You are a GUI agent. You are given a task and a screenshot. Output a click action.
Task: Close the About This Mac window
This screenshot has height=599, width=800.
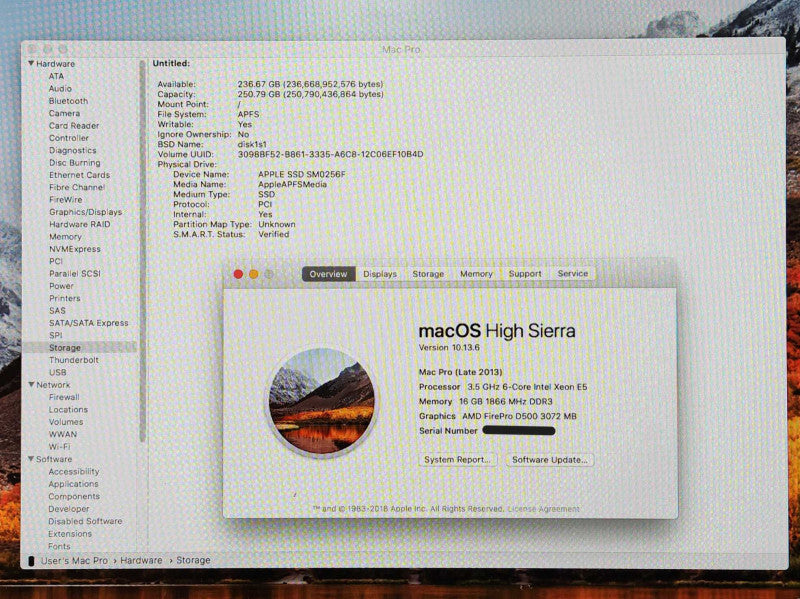point(238,274)
